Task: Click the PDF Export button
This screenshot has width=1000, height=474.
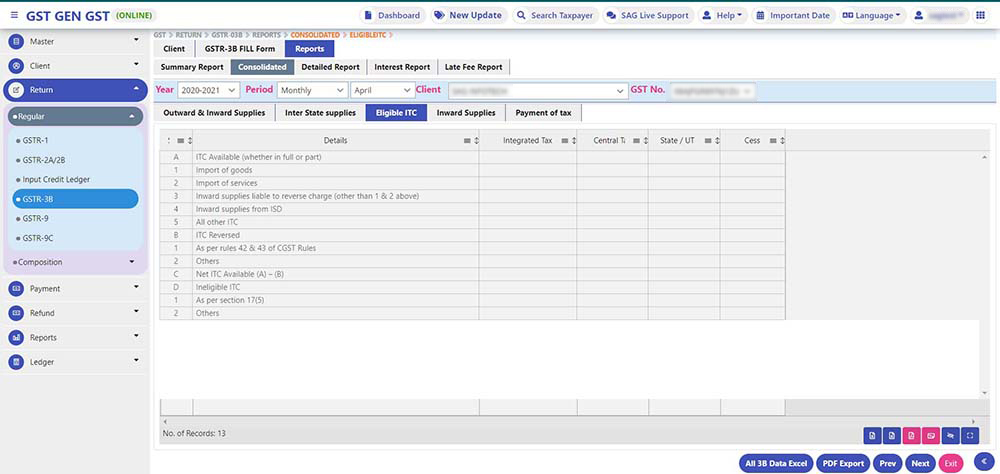Action: pos(842,463)
